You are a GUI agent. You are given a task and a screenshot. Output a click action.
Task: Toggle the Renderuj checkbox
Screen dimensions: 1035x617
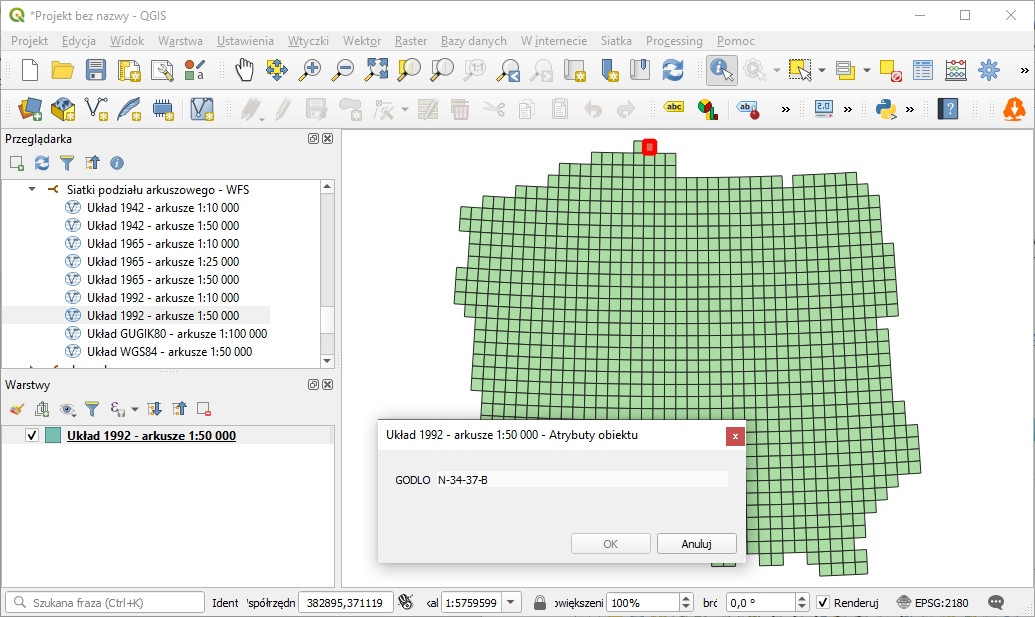(823, 603)
